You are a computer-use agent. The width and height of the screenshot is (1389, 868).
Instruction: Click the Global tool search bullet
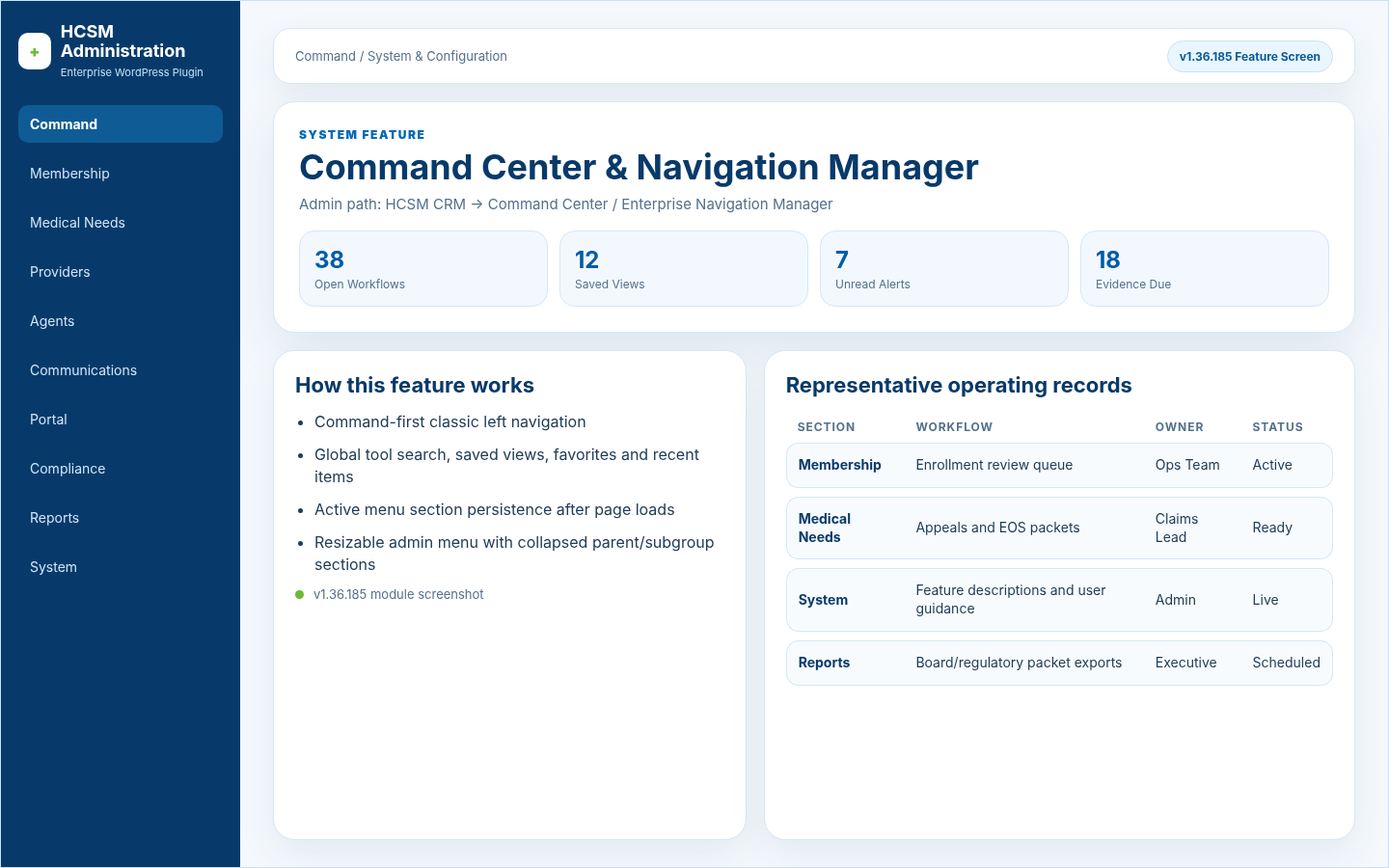point(507,466)
